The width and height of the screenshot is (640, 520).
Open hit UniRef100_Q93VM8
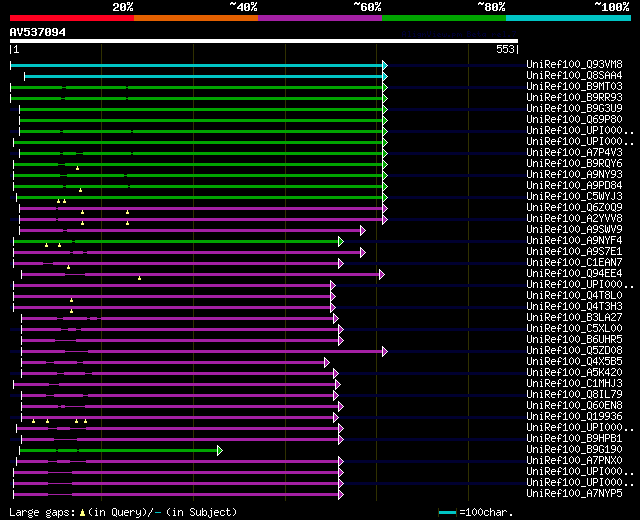tap(574, 64)
